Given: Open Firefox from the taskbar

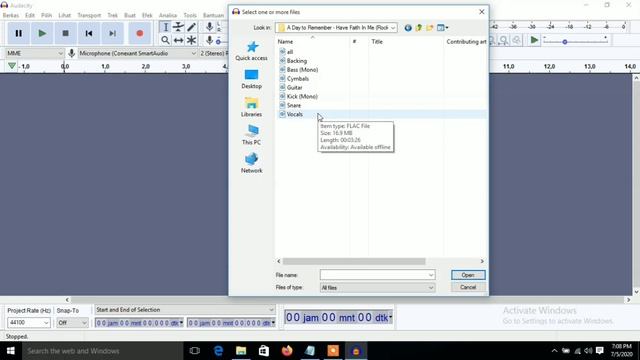Looking at the screenshot, I should [287, 351].
